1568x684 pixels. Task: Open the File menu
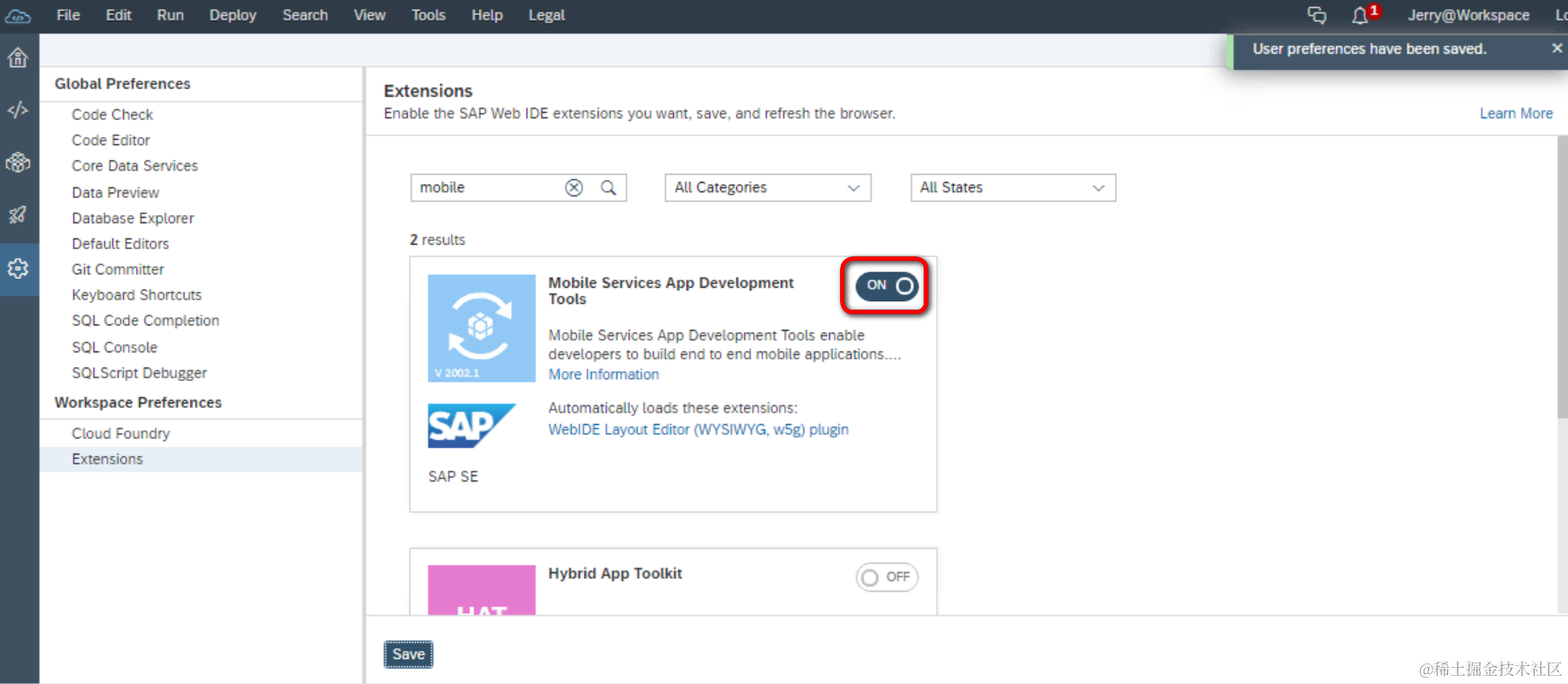point(68,15)
